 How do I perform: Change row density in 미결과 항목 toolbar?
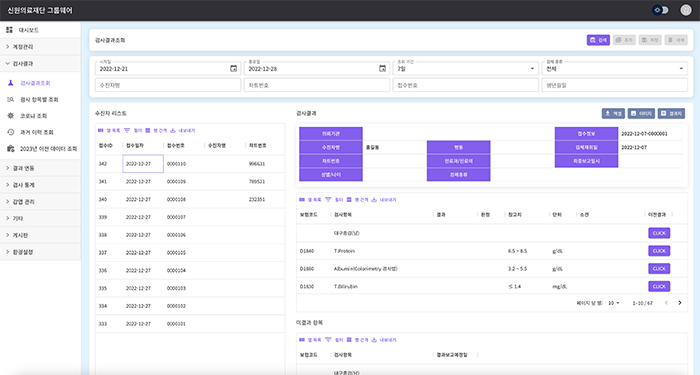click(357, 340)
